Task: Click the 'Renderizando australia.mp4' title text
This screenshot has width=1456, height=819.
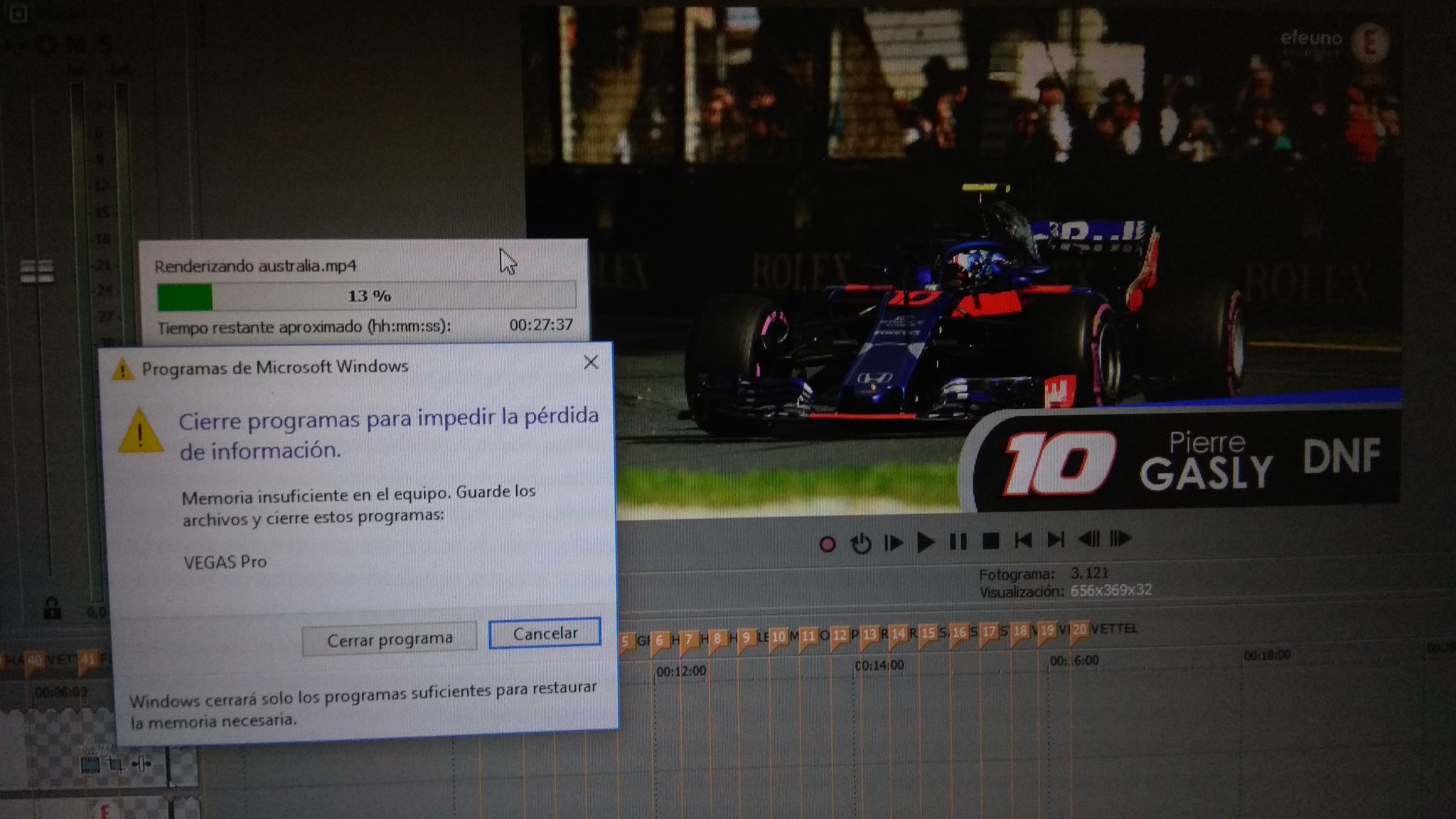Action: click(x=255, y=266)
